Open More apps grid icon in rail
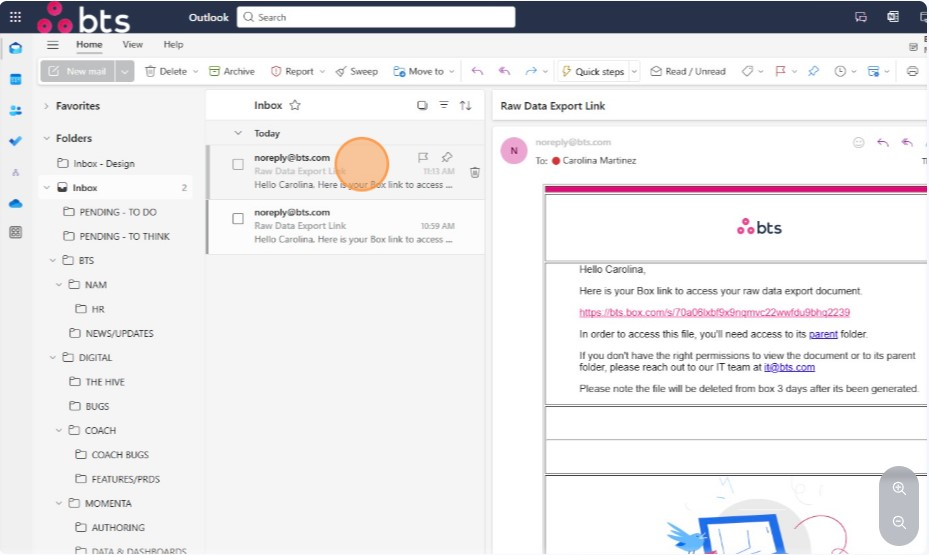 (15, 232)
